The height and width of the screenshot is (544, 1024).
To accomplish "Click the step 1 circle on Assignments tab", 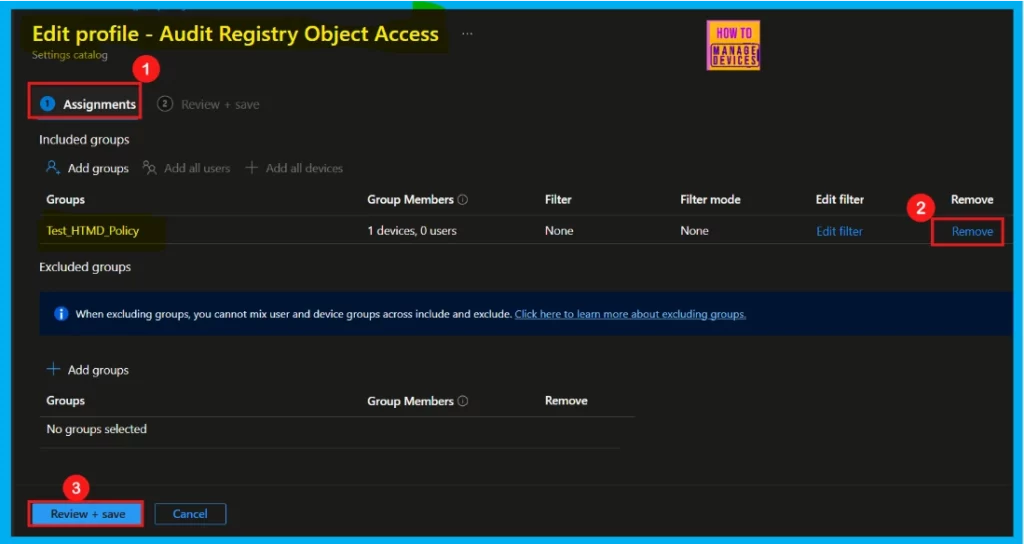I will click(x=47, y=104).
